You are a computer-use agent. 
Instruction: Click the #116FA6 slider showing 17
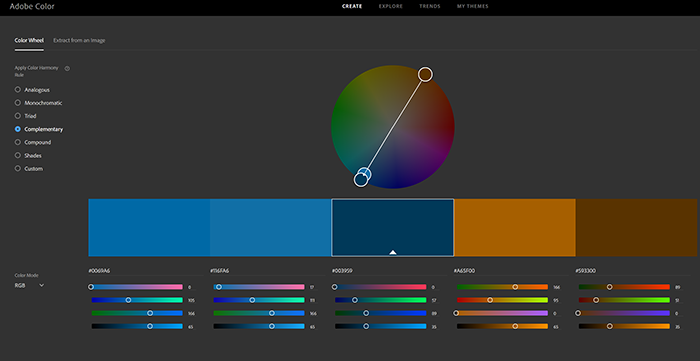259,287
